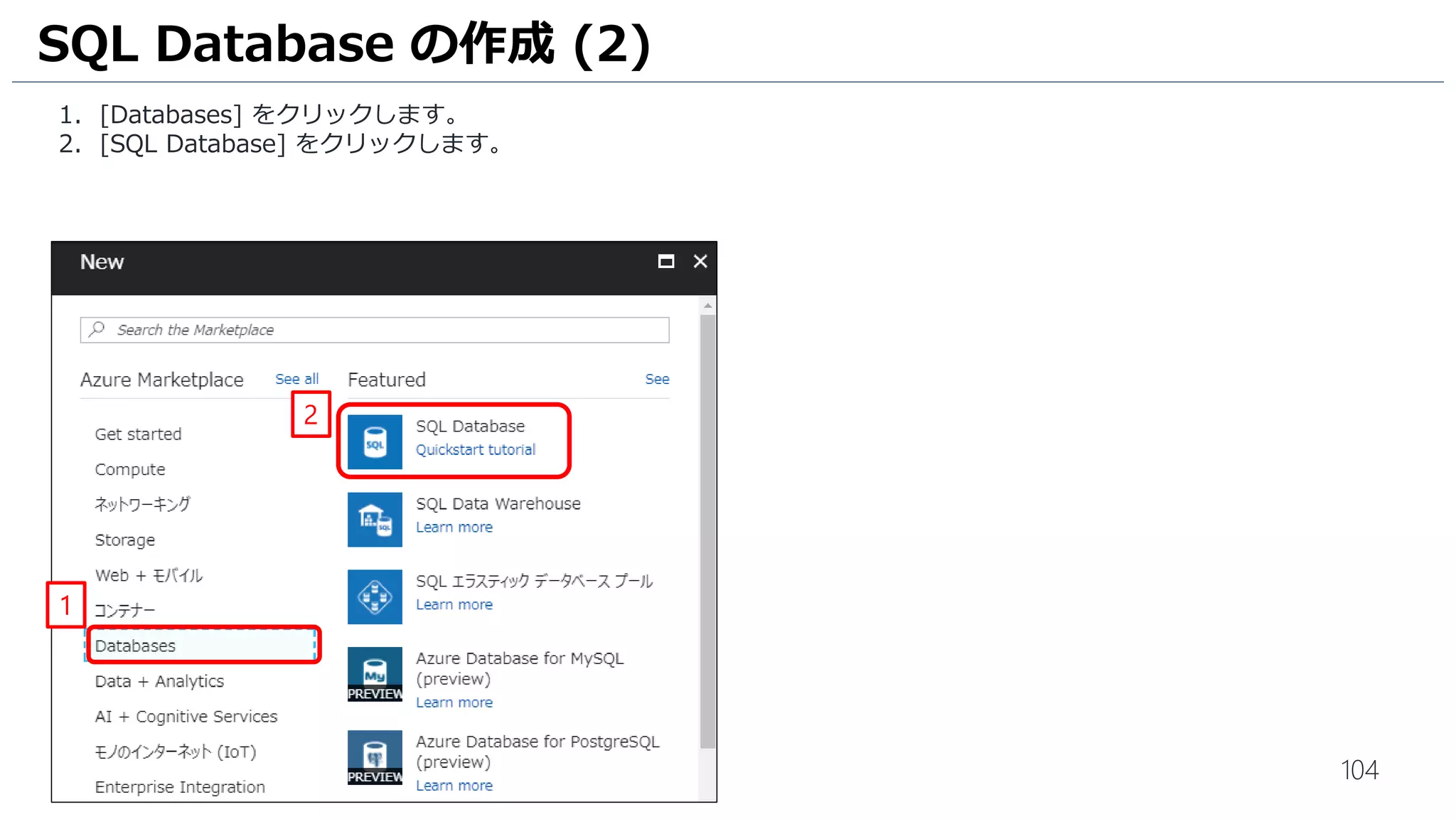Select the Data + Analytics category
Screen dimensions: 1456x819
click(x=159, y=681)
